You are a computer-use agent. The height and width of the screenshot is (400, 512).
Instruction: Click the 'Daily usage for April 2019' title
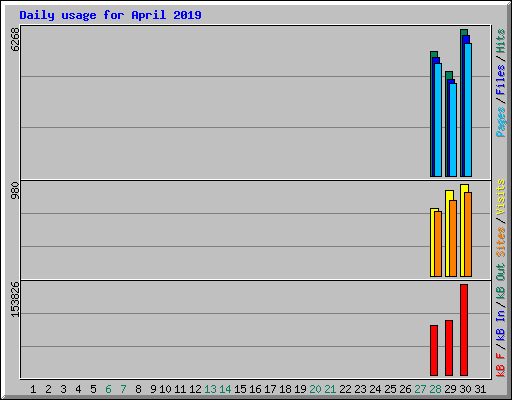pos(110,15)
